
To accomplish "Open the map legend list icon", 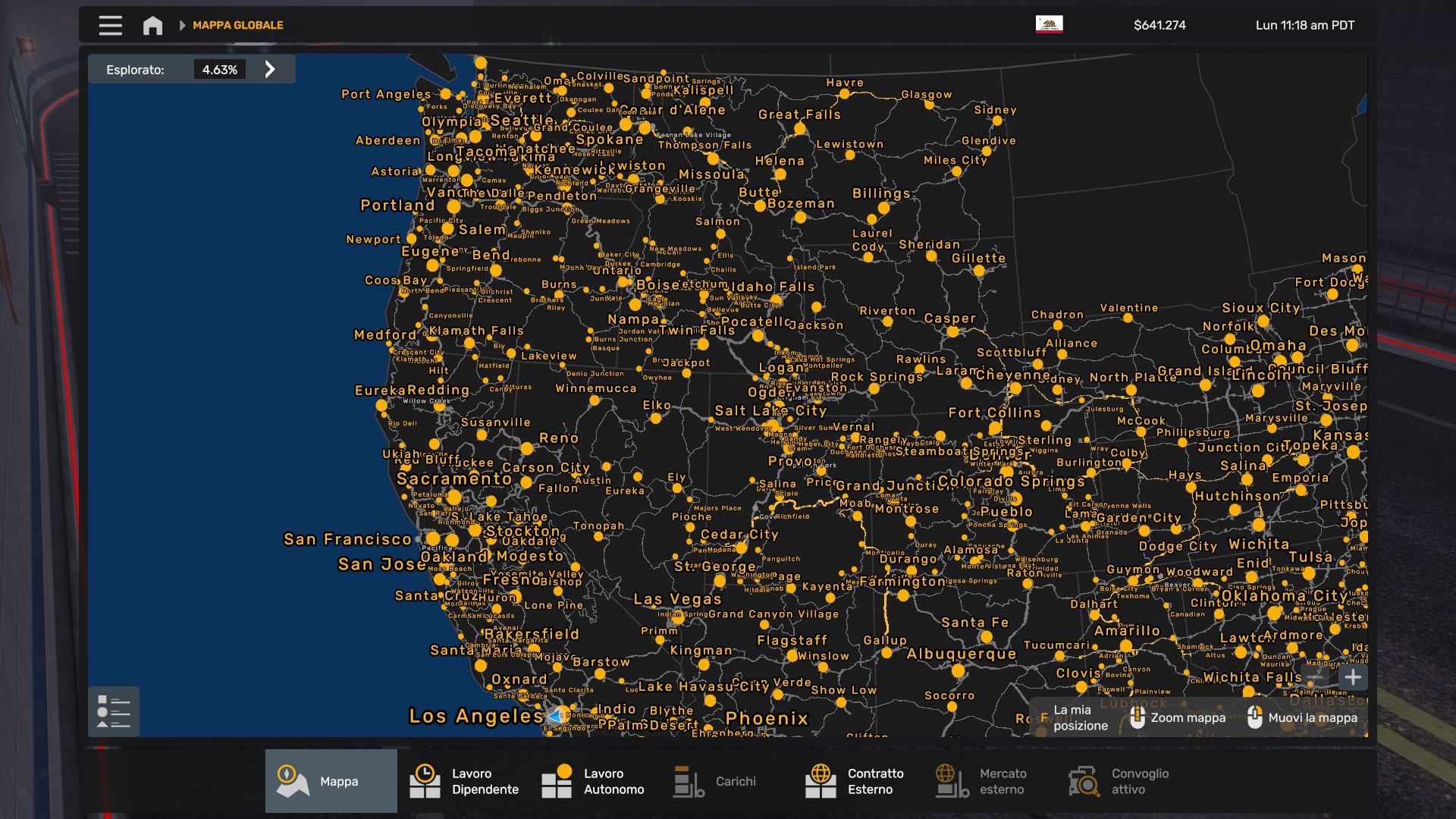I will (114, 711).
